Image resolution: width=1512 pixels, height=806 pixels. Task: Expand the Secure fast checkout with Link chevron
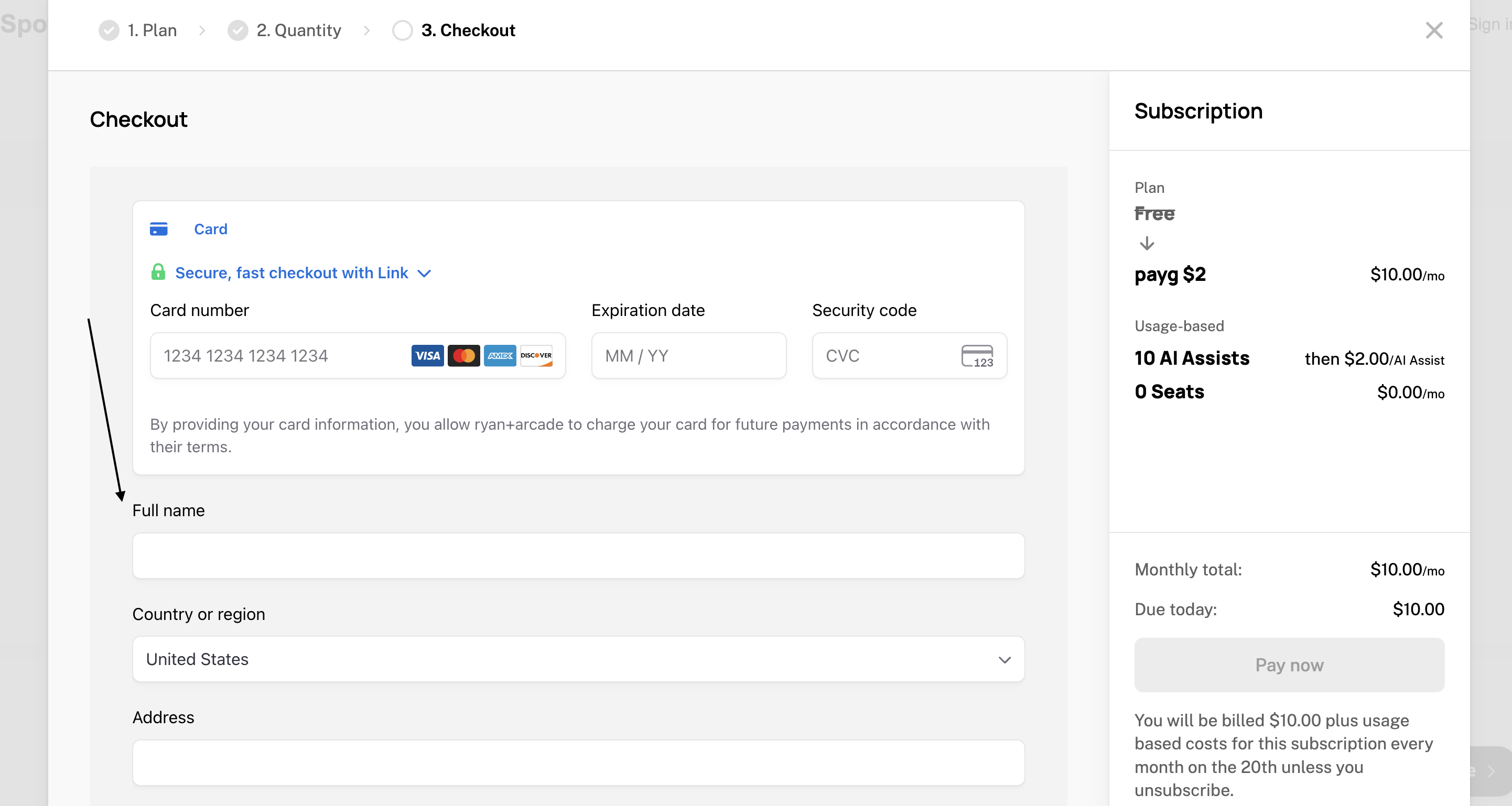pos(424,273)
